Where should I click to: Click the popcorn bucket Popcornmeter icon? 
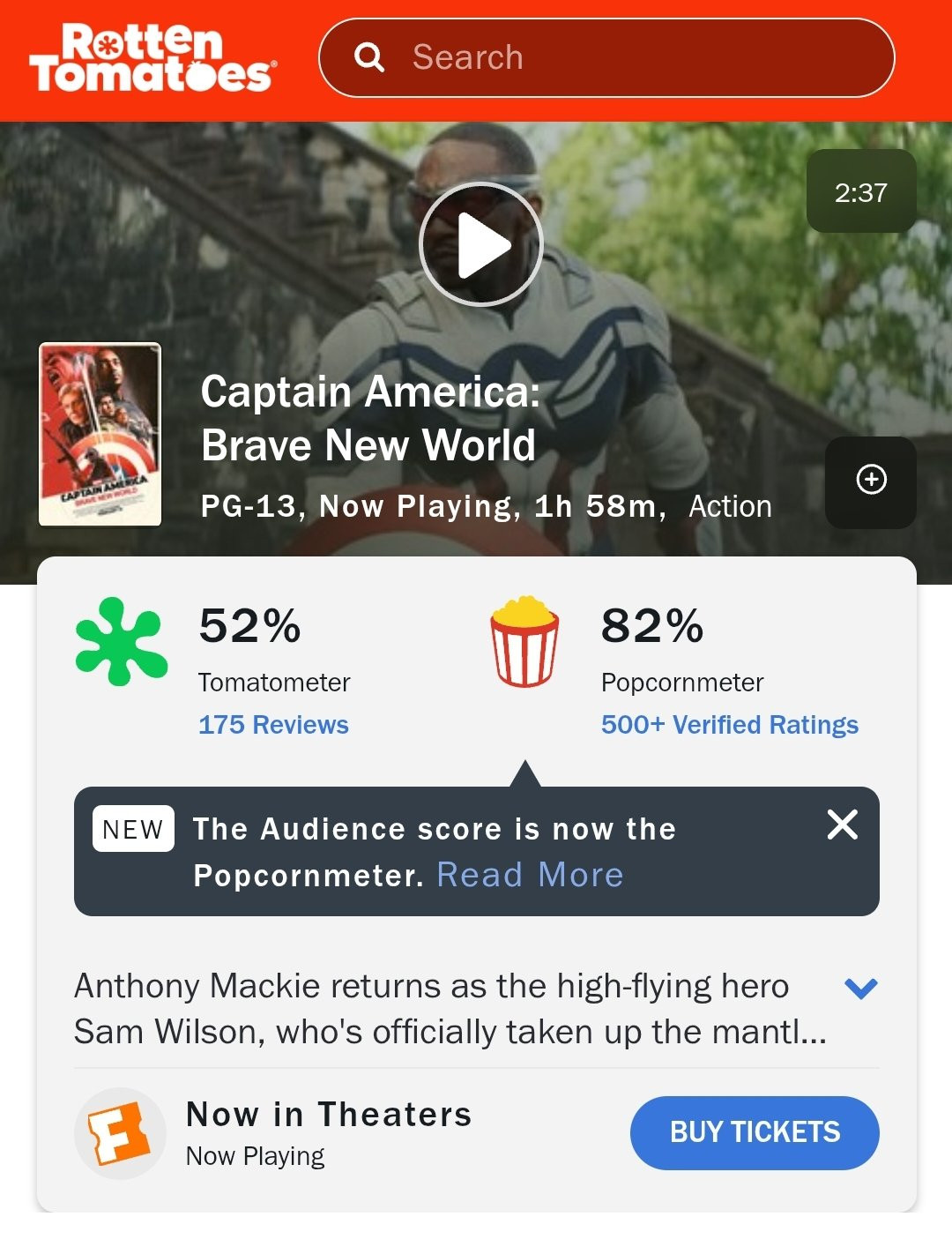click(524, 641)
